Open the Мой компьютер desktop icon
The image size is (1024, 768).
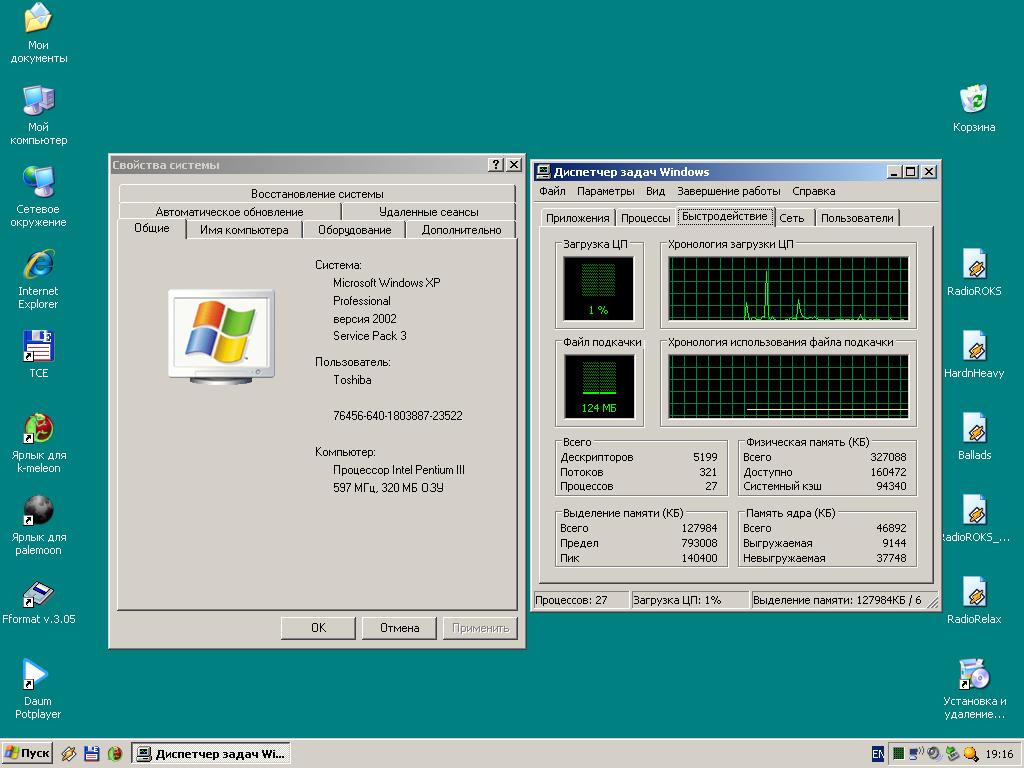(x=38, y=101)
